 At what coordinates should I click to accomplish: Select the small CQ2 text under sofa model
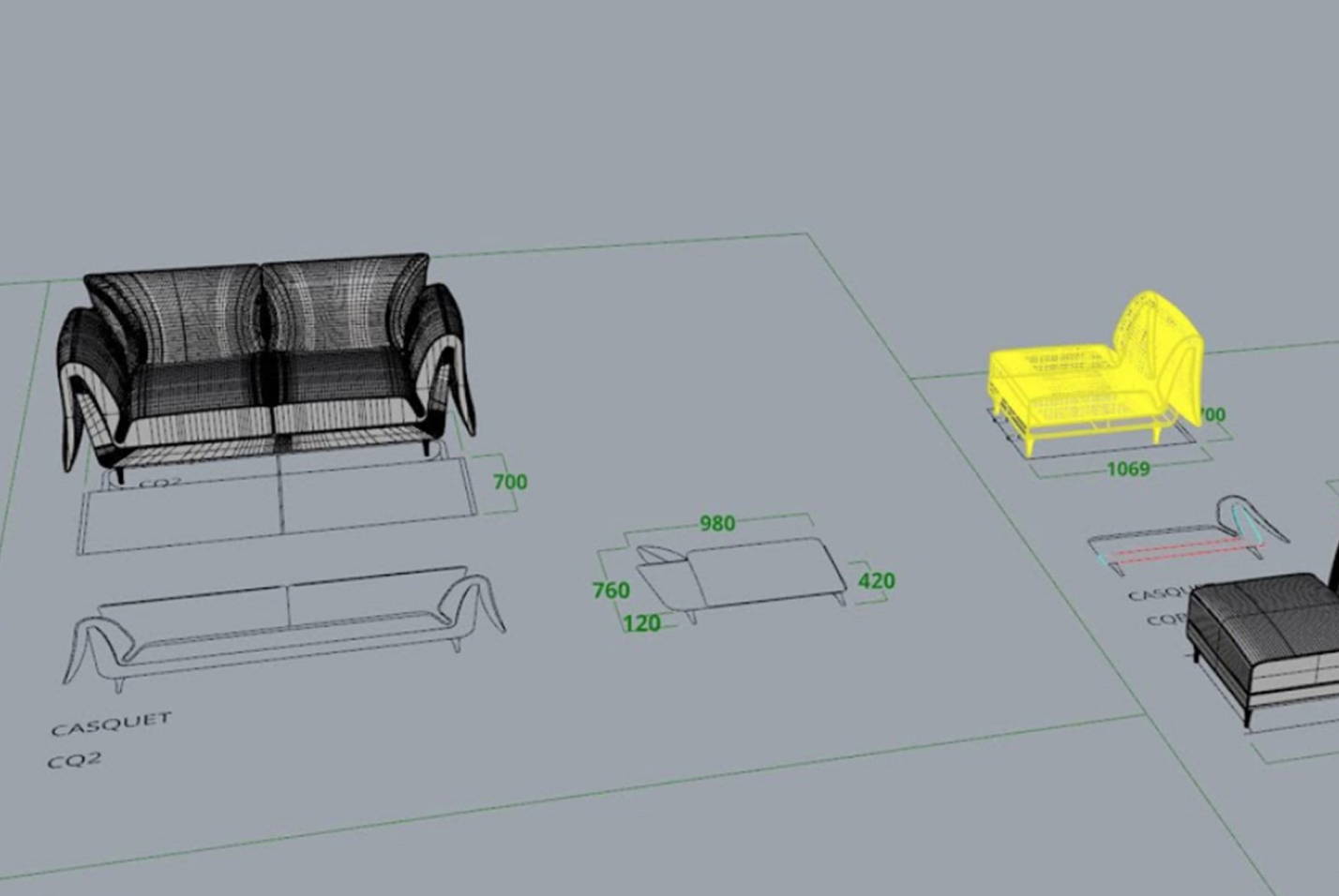point(159,483)
